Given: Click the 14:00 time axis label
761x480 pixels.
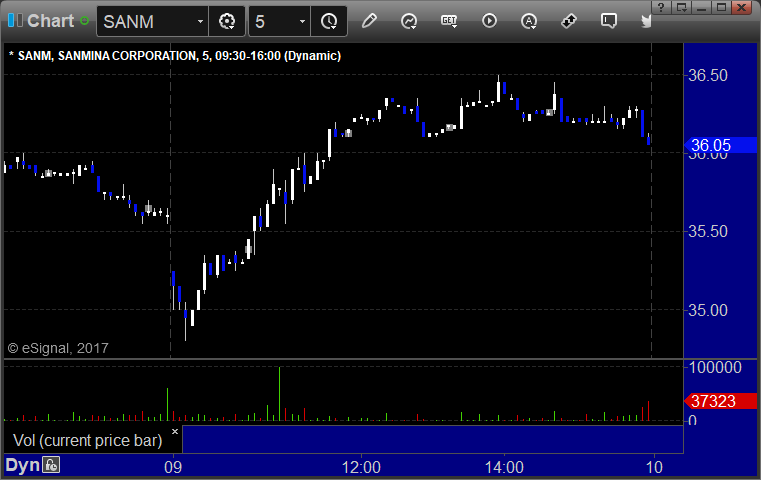Looking at the screenshot, I should click(504, 467).
